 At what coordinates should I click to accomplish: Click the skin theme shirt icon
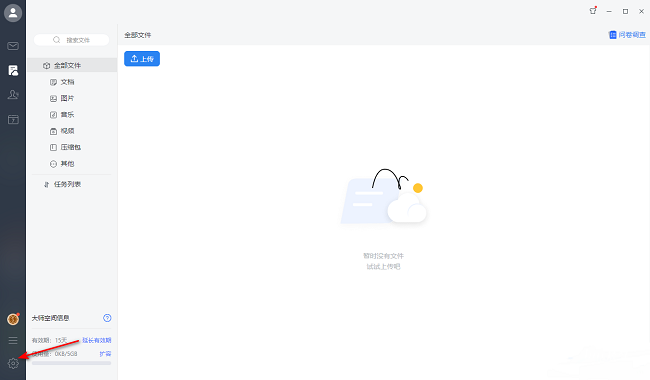pyautogui.click(x=593, y=11)
